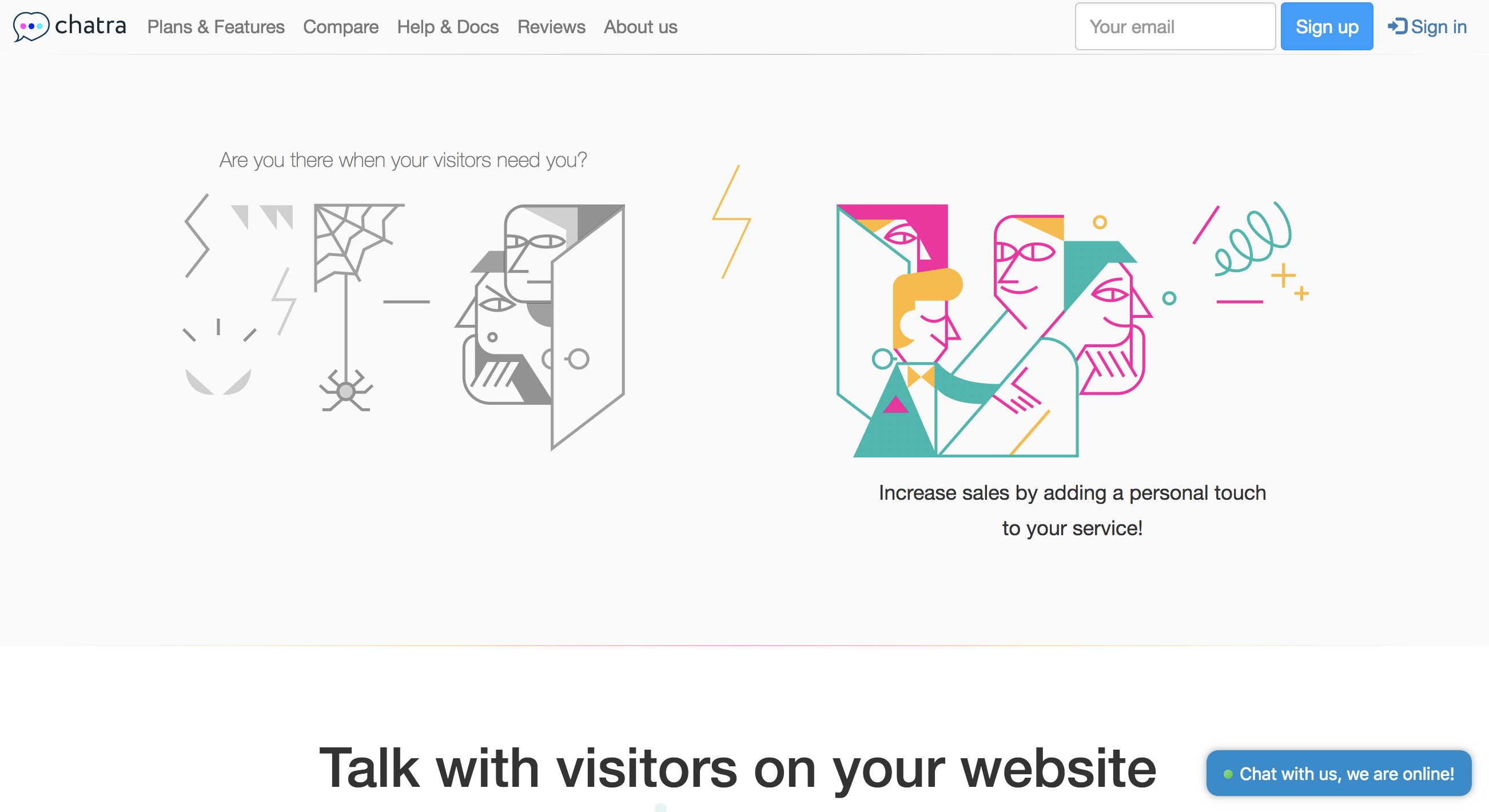The height and width of the screenshot is (812, 1489).
Task: Click the 'Talk with visitors' heading
Action: (738, 767)
